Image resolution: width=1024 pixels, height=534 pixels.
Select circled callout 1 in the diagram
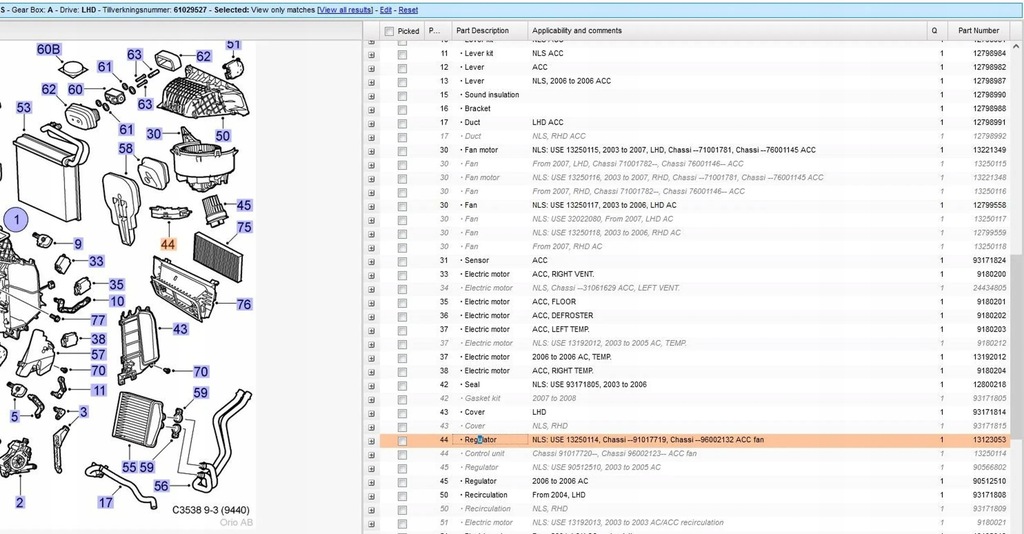[16, 220]
